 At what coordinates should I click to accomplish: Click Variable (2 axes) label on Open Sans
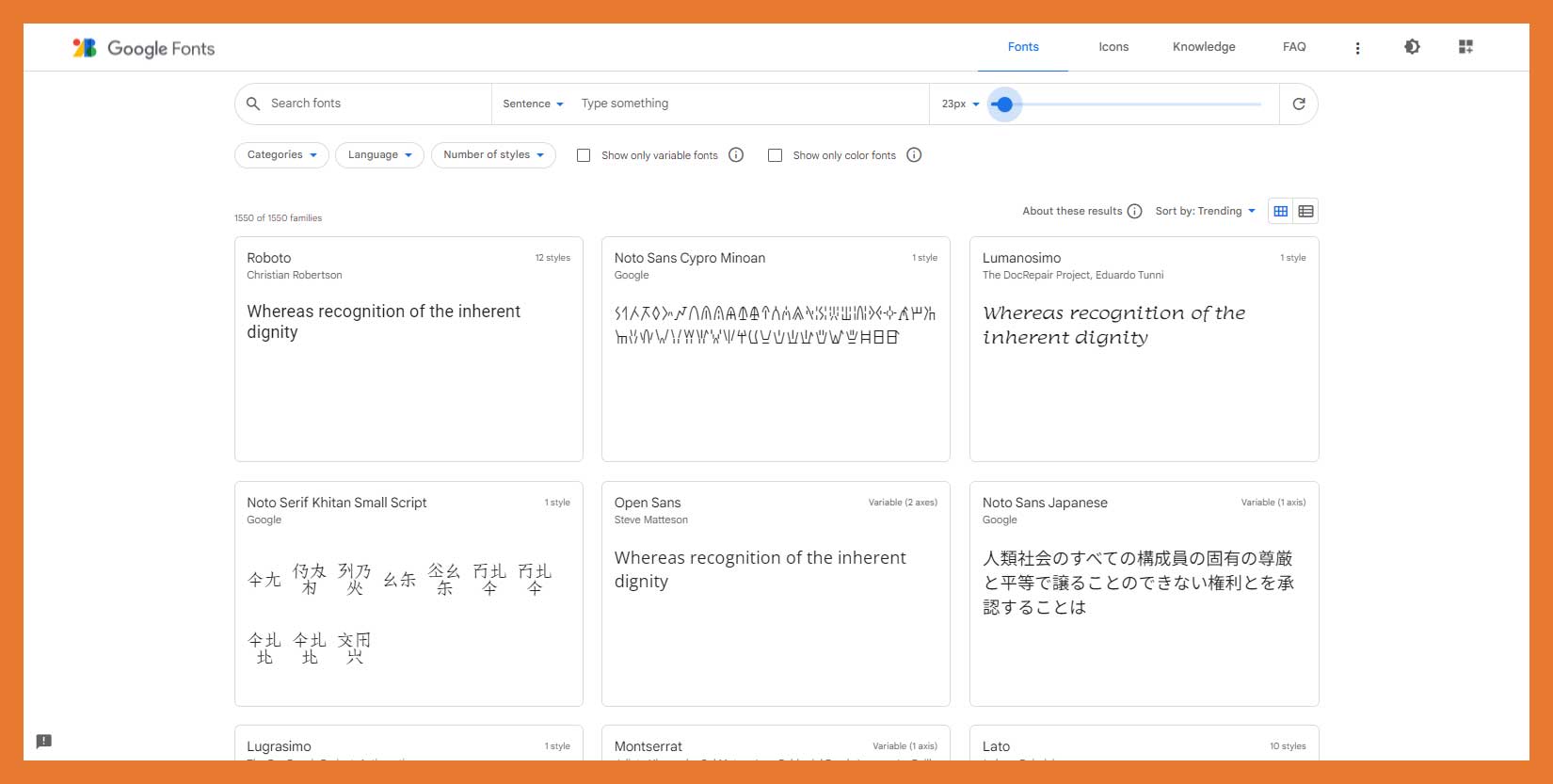903,503
